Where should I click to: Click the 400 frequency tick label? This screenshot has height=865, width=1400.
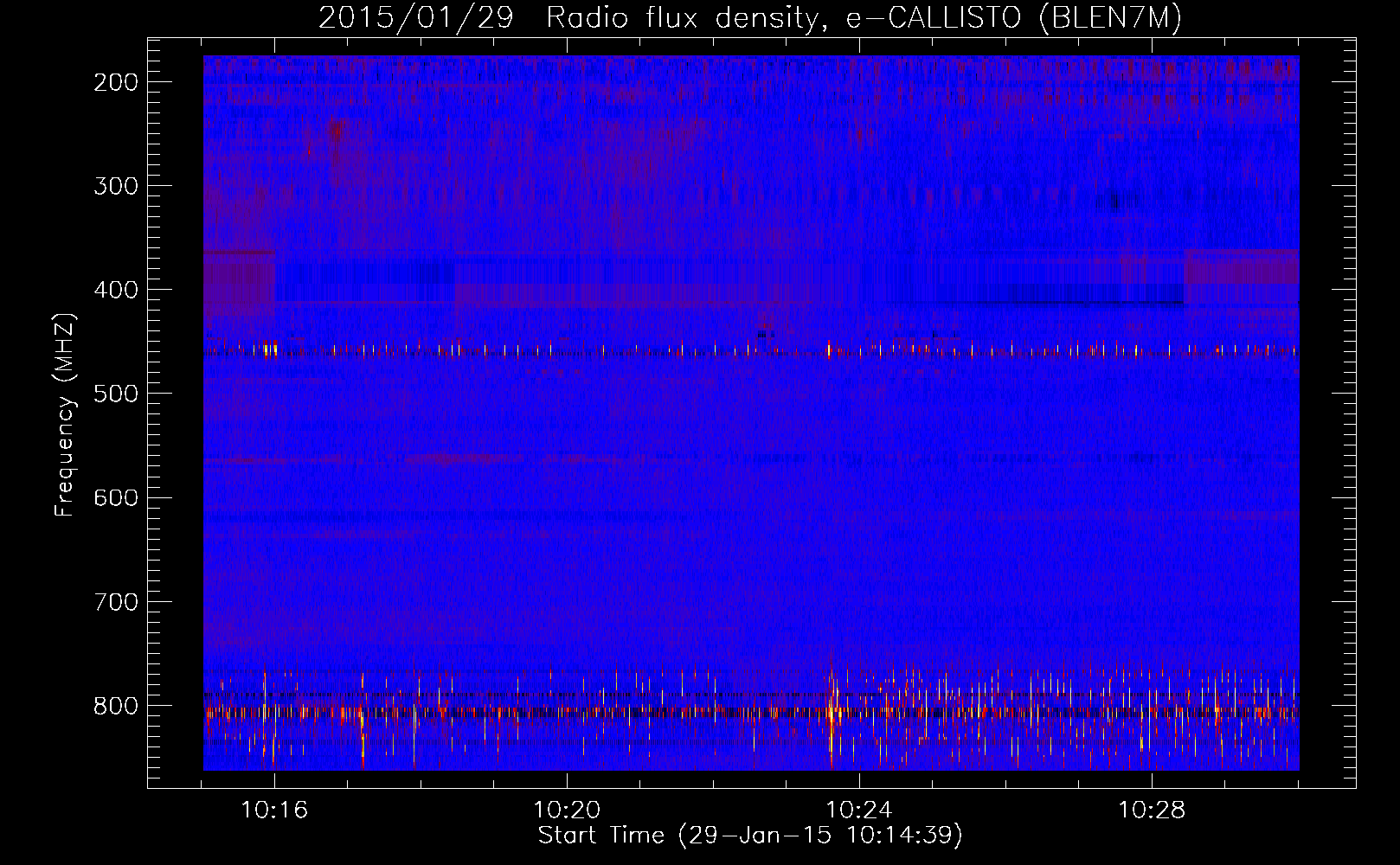116,290
